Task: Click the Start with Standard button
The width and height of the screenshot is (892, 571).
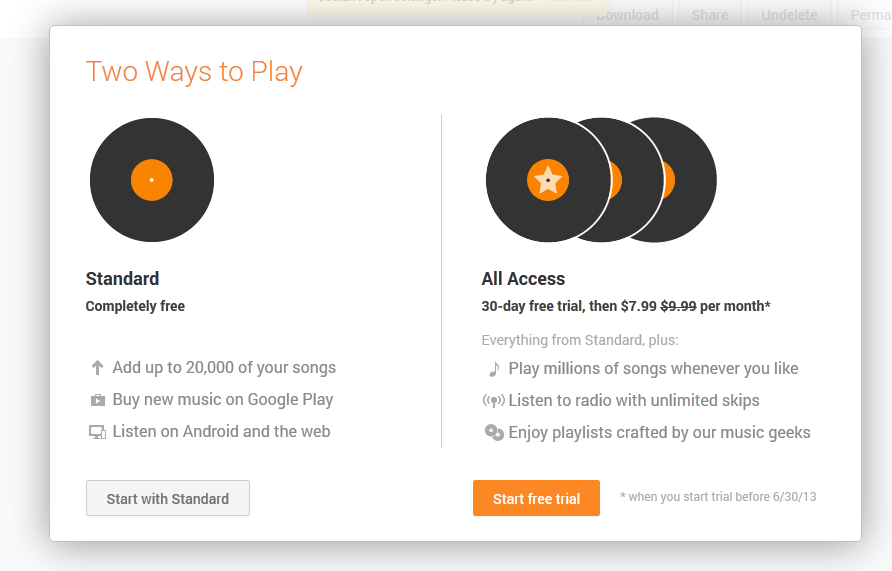Action: click(x=168, y=498)
